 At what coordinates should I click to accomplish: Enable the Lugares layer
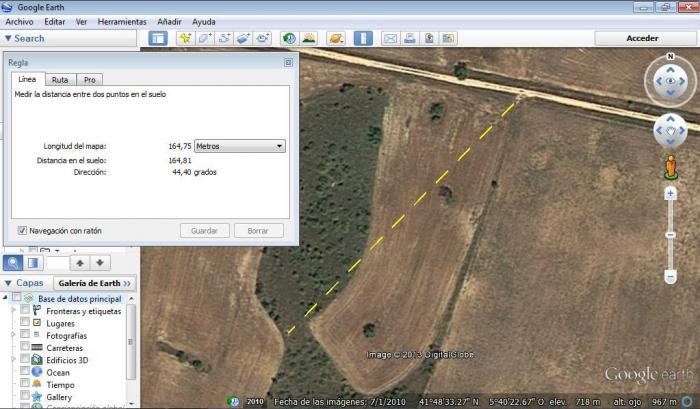coord(25,321)
